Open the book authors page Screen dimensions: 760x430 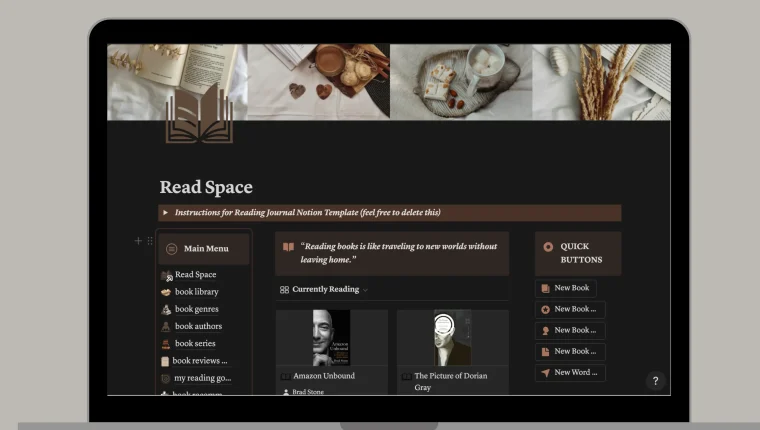tap(198, 326)
